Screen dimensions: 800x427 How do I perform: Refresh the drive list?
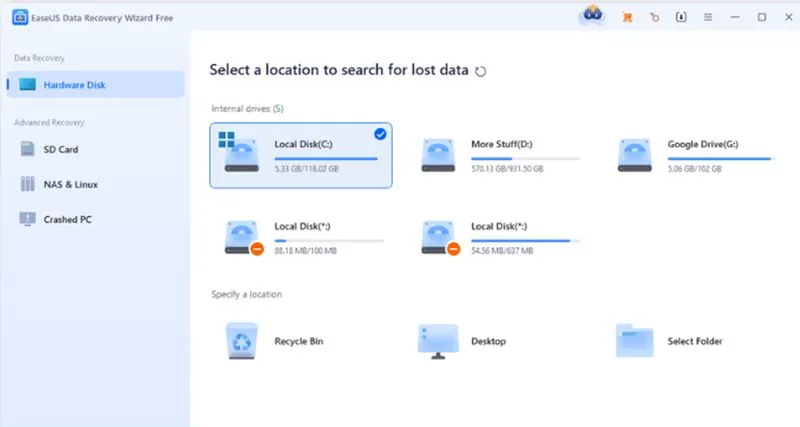(480, 71)
